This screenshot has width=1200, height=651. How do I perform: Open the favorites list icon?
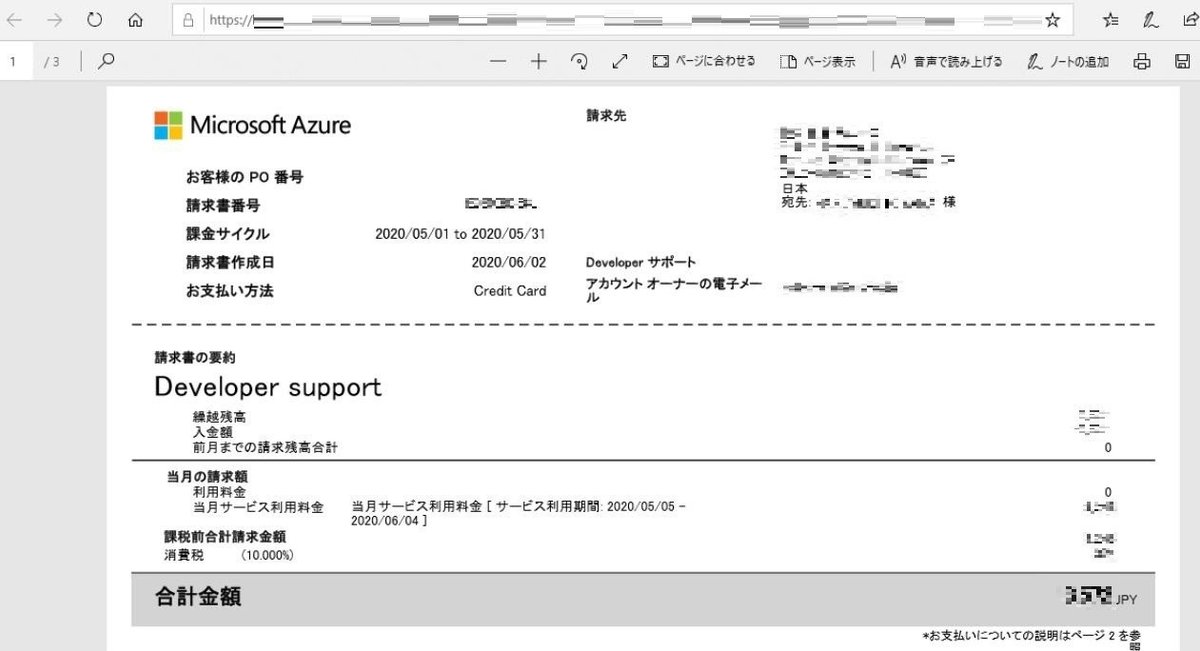[x=1112, y=19]
